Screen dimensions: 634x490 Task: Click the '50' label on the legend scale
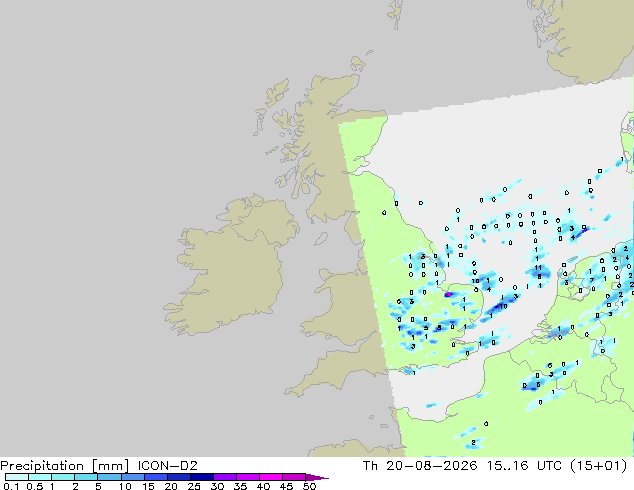pyautogui.click(x=310, y=486)
